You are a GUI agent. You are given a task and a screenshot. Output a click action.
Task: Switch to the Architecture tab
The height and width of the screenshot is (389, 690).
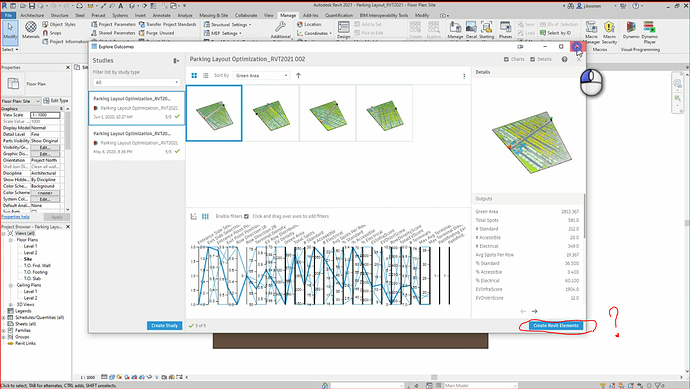[x=32, y=15]
